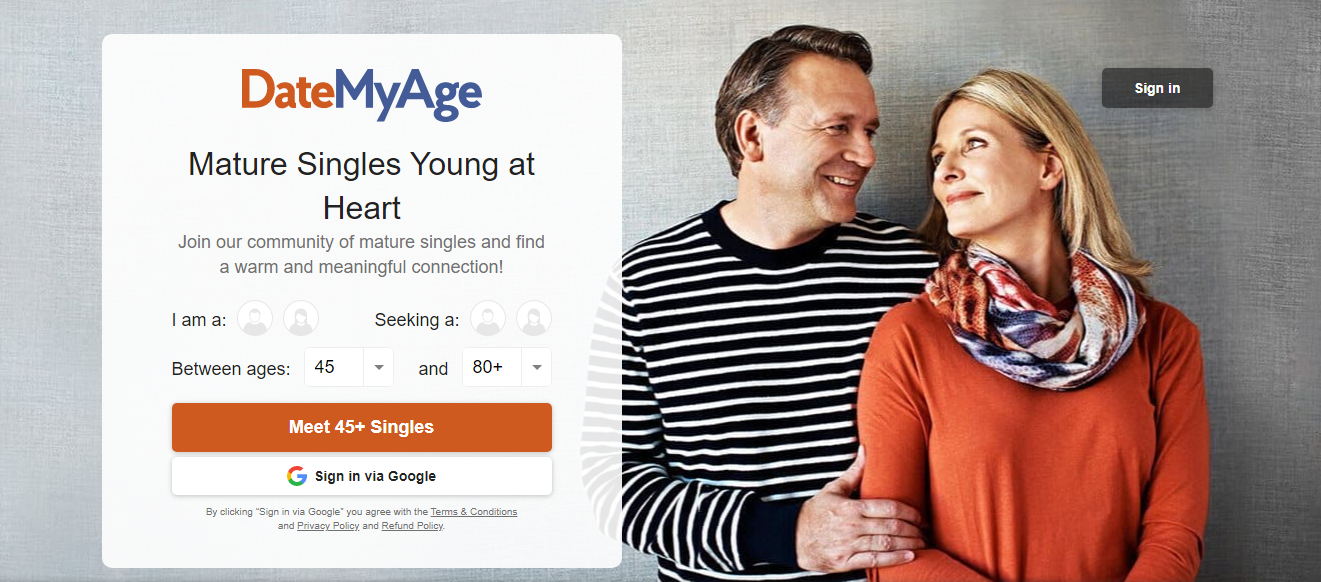
Task: Select the female avatar for "I am a"
Action: click(301, 318)
